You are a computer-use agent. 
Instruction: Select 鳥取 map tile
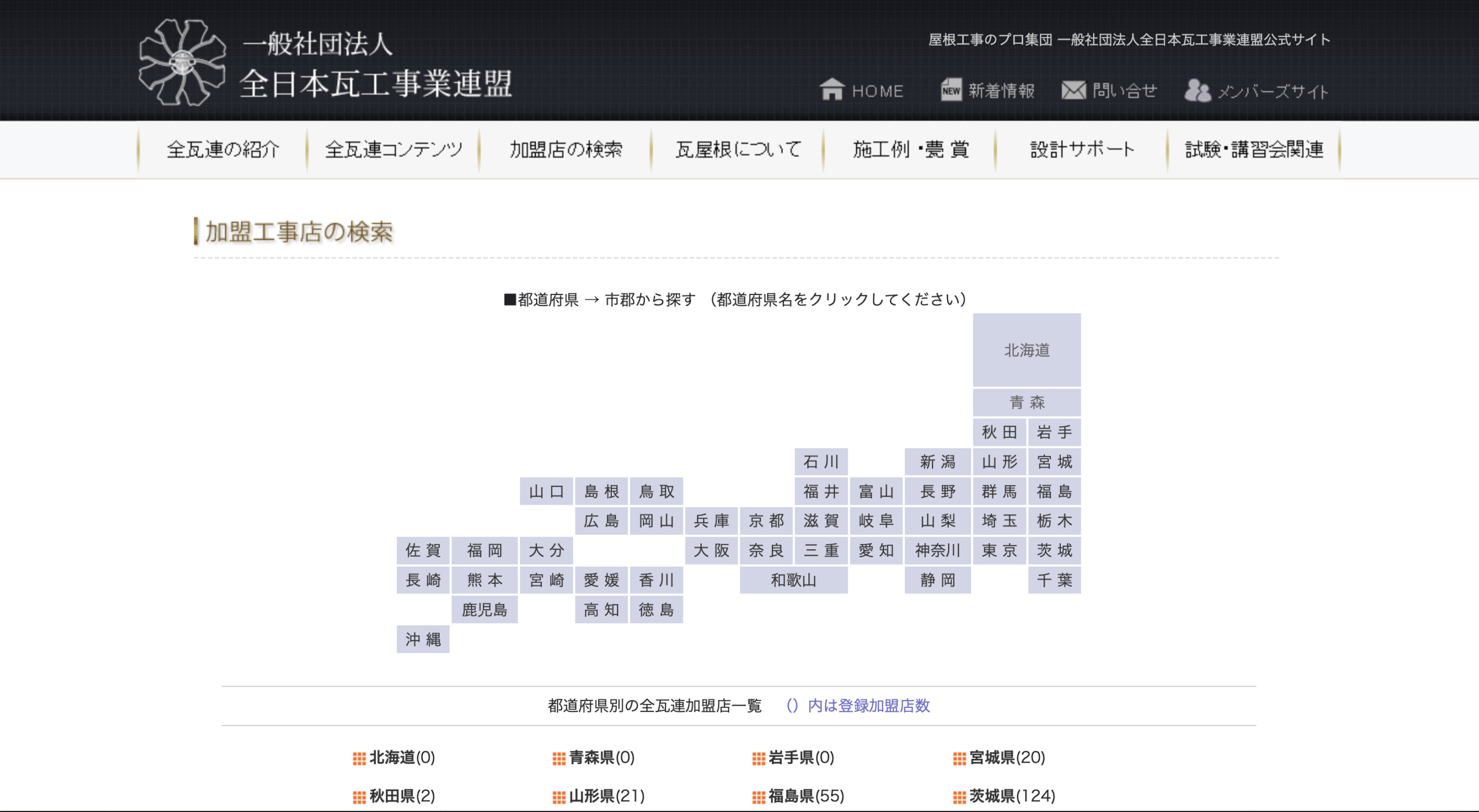pyautogui.click(x=656, y=491)
